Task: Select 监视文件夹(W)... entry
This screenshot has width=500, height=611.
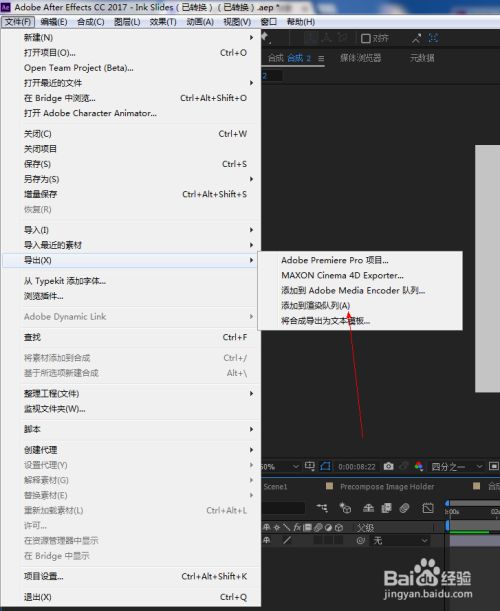Action: (x=131, y=409)
